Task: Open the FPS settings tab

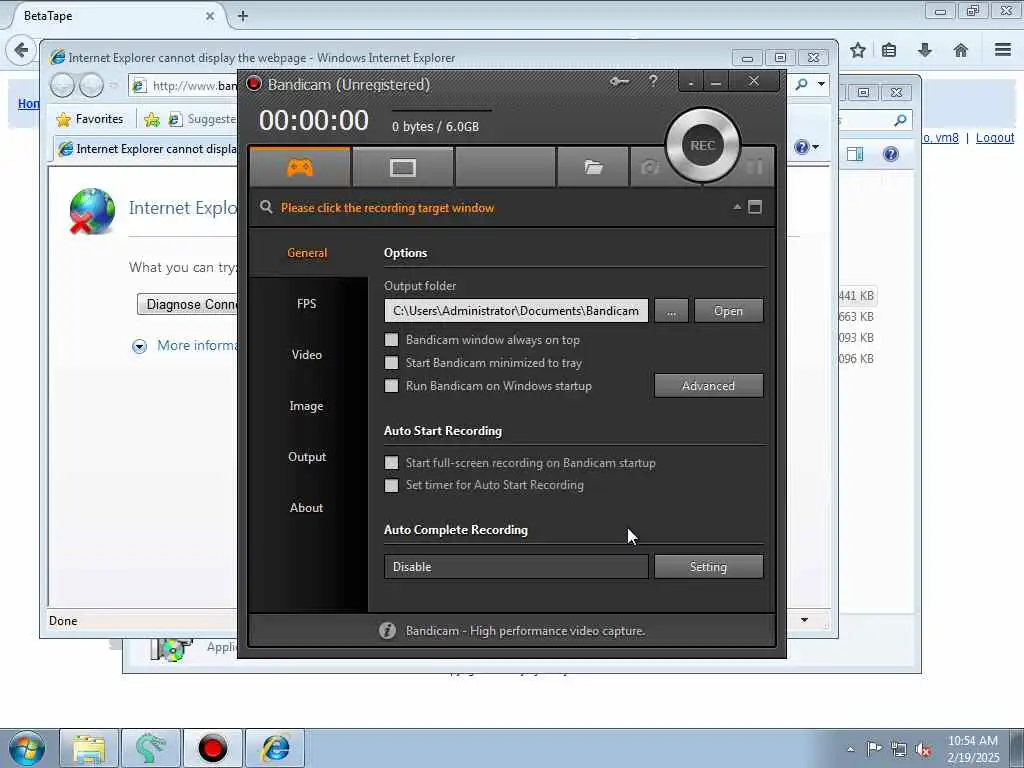Action: (x=307, y=304)
